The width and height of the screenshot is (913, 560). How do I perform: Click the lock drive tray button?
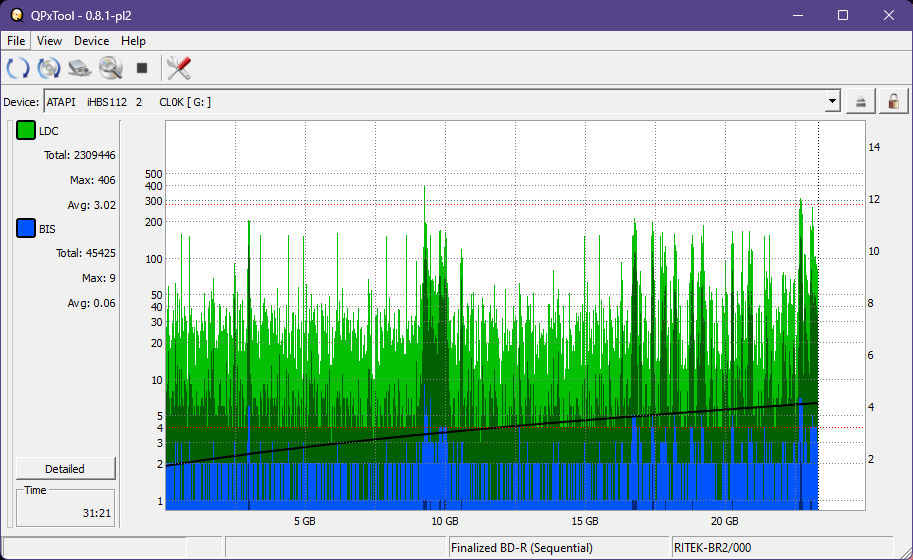[893, 102]
